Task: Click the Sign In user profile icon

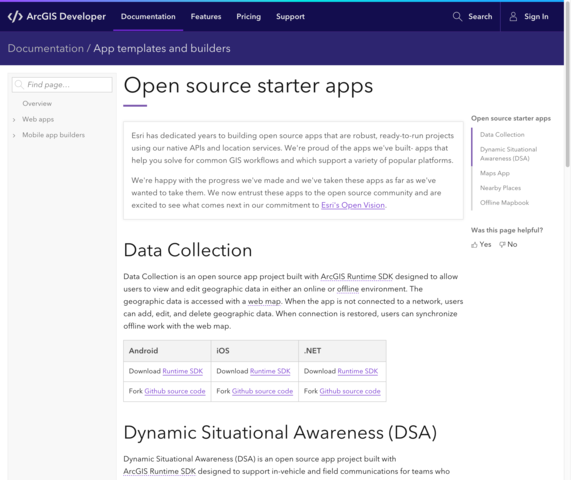Action: (513, 16)
